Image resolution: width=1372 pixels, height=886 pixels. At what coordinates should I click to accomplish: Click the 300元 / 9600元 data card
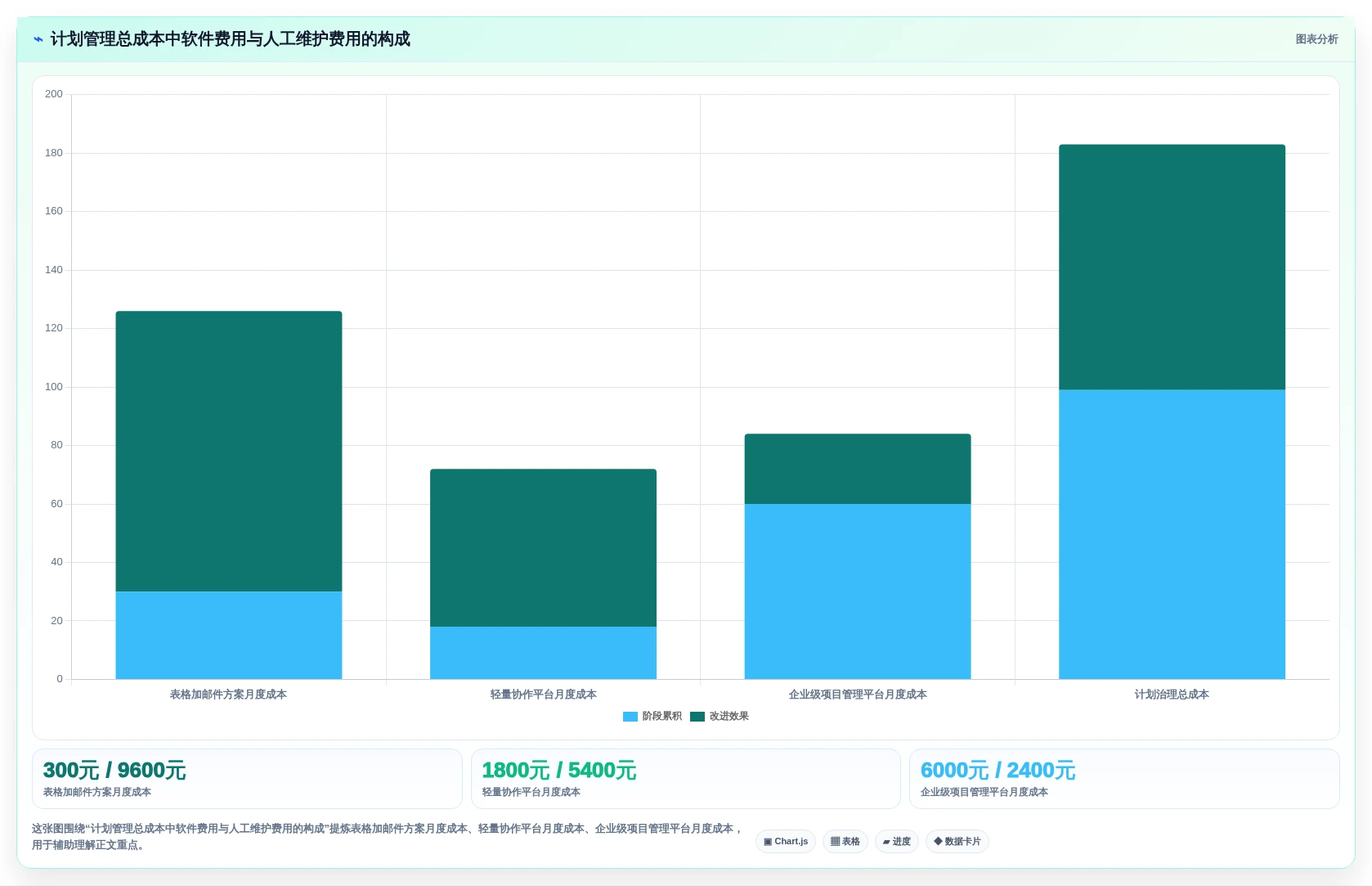(247, 779)
